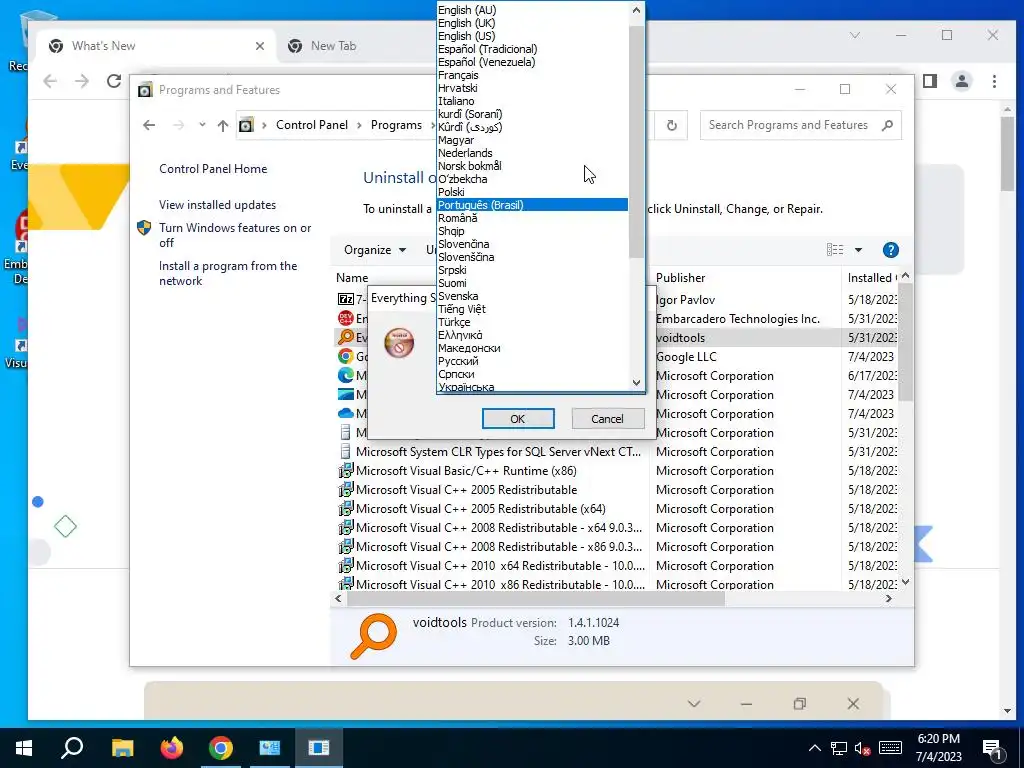Pick Español (Tradicional) from the list
The image size is (1024, 768).
pos(487,49)
